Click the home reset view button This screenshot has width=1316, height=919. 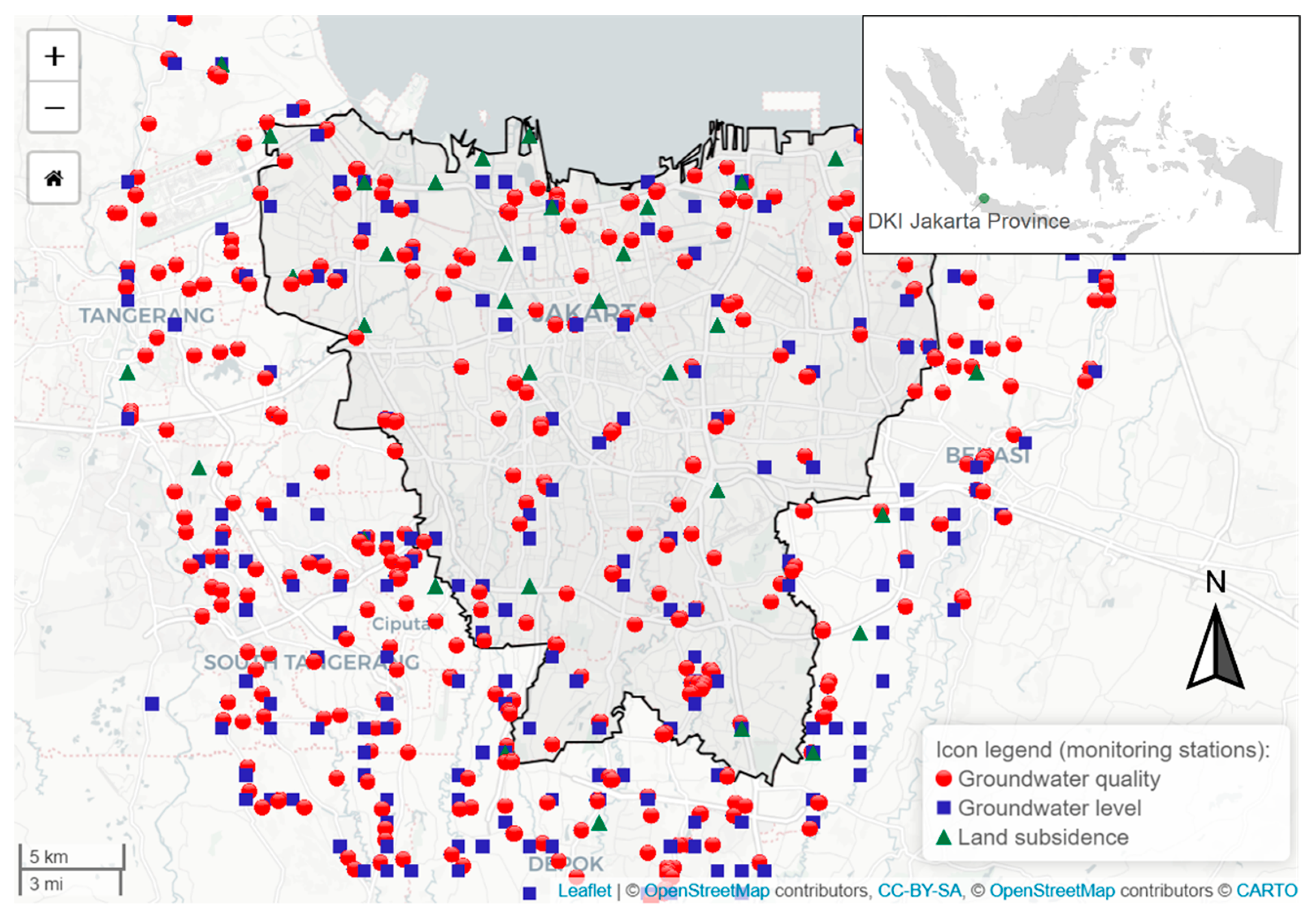54,178
